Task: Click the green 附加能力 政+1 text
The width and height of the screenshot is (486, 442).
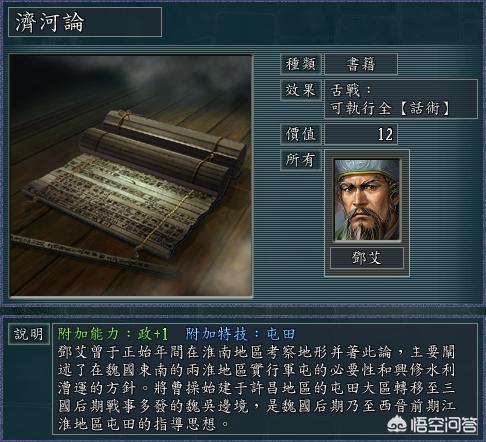Action: coord(113,334)
